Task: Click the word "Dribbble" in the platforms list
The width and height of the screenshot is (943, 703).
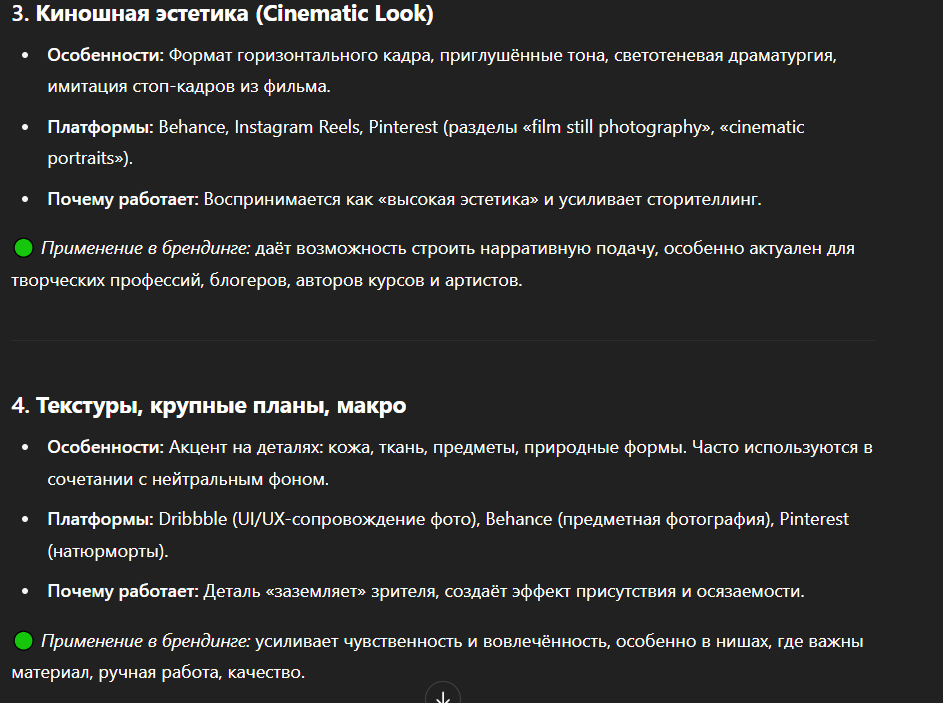Action: [x=192, y=519]
